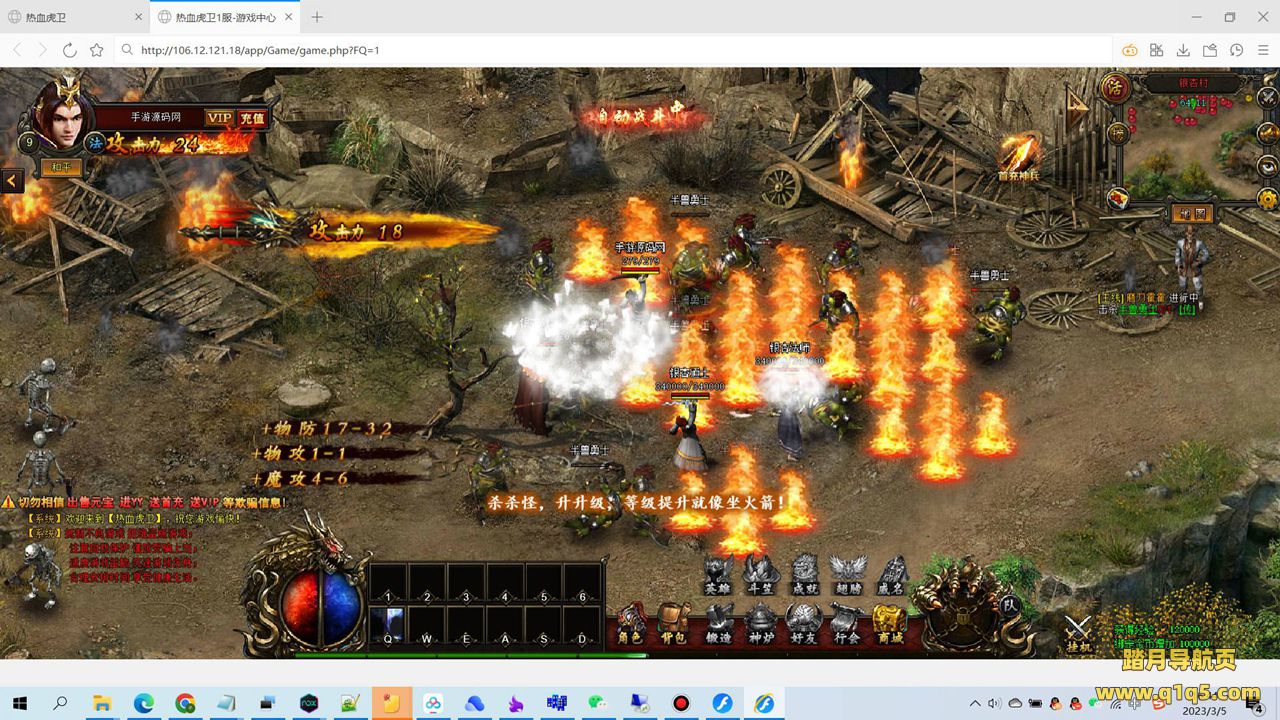1280x720 pixels.
Task: Open settings gear beside the minimap
Action: pyautogui.click(x=1268, y=198)
